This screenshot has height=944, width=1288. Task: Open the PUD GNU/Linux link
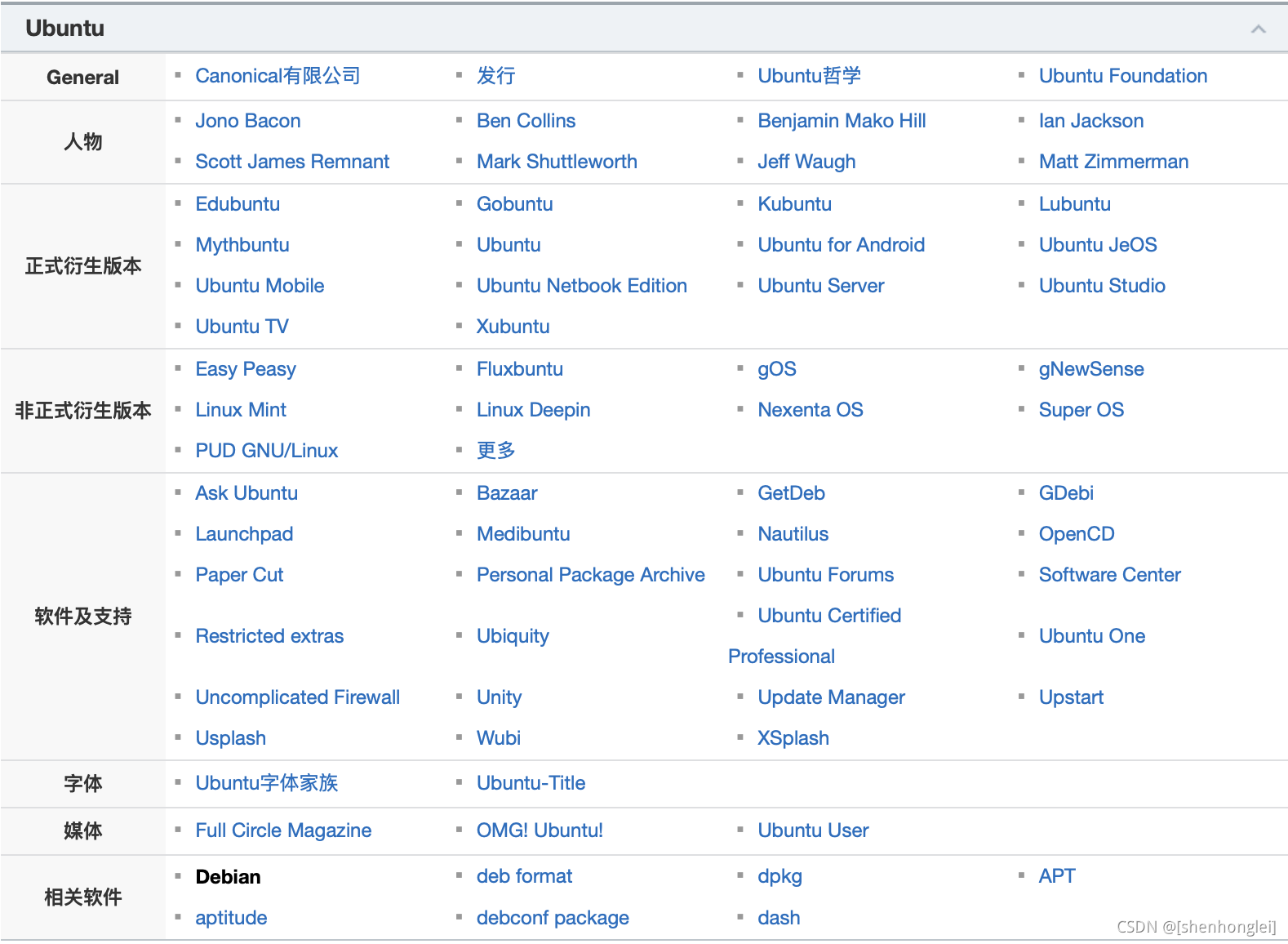(x=267, y=451)
